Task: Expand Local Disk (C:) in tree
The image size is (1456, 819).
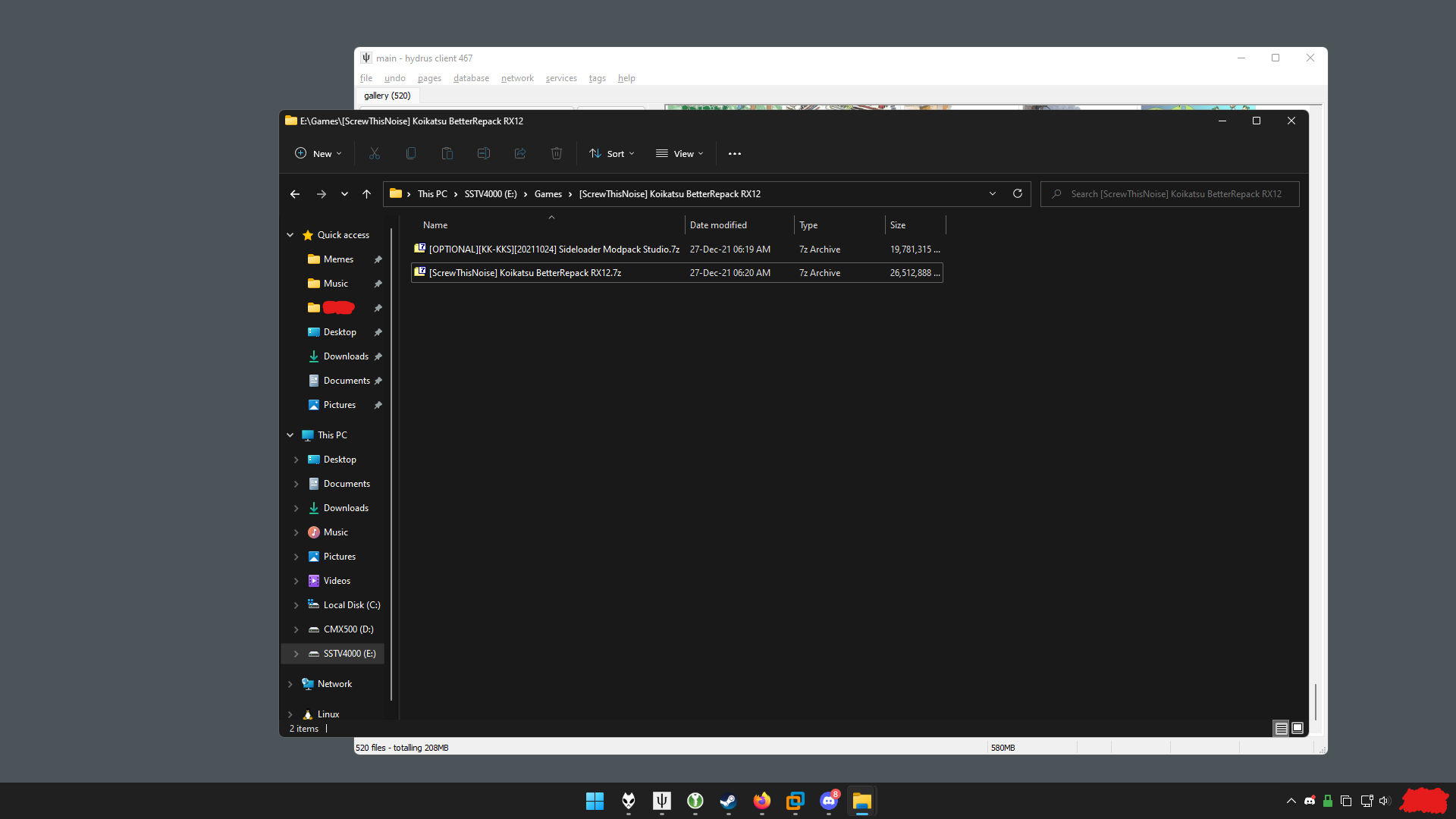Action: coord(296,605)
